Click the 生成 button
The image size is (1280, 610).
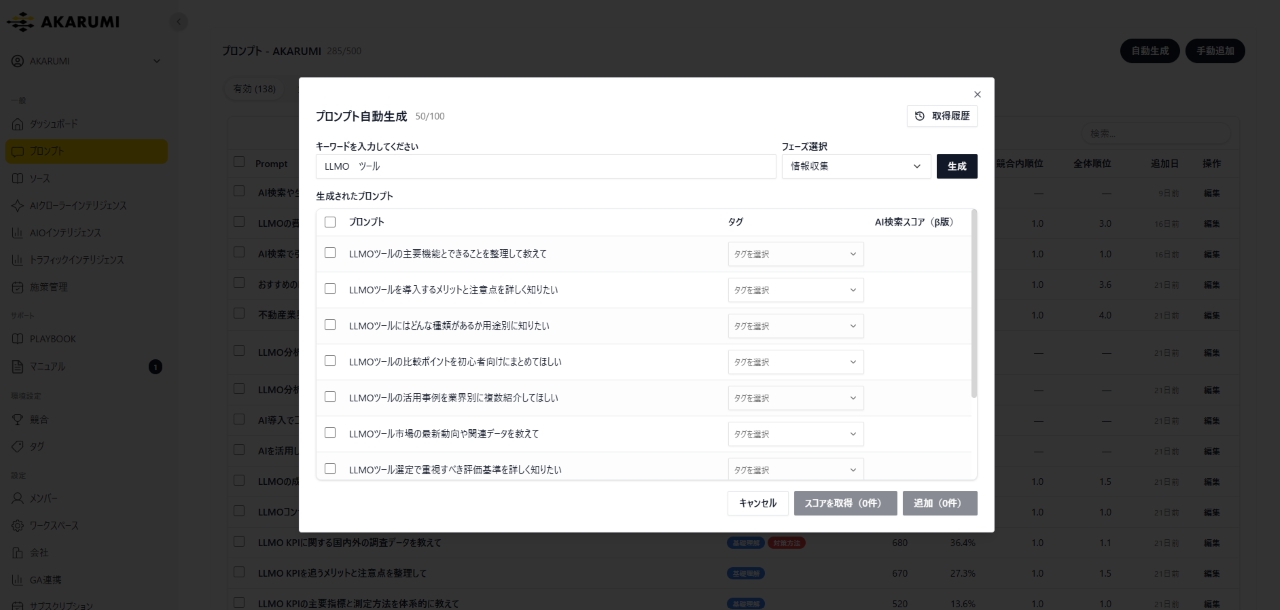[x=957, y=166]
